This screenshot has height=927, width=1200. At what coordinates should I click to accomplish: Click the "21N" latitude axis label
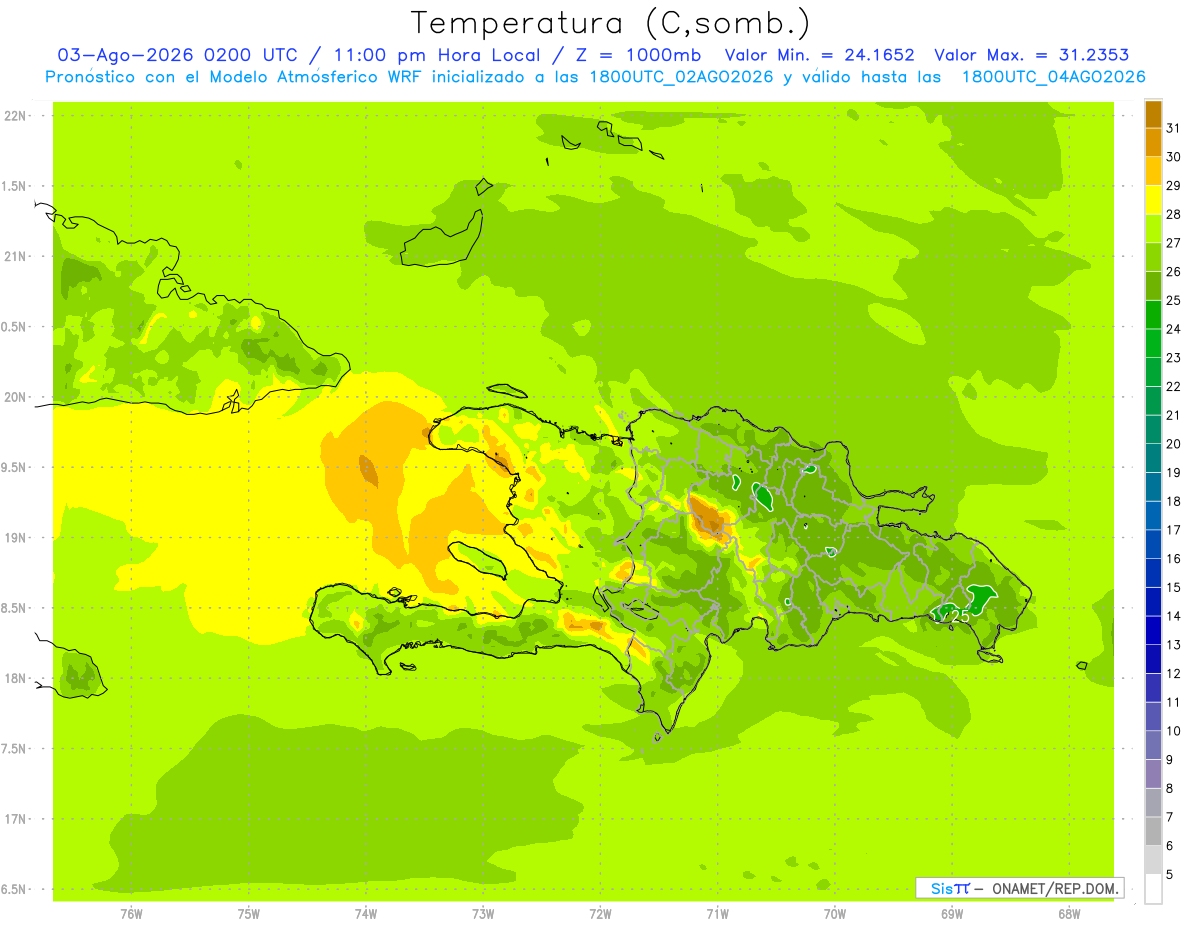coord(16,257)
